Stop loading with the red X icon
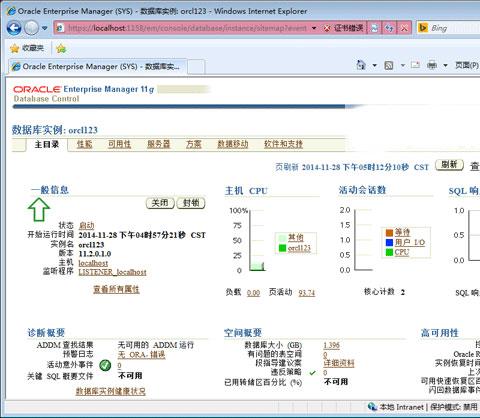This screenshot has width=480, height=418. (404, 28)
